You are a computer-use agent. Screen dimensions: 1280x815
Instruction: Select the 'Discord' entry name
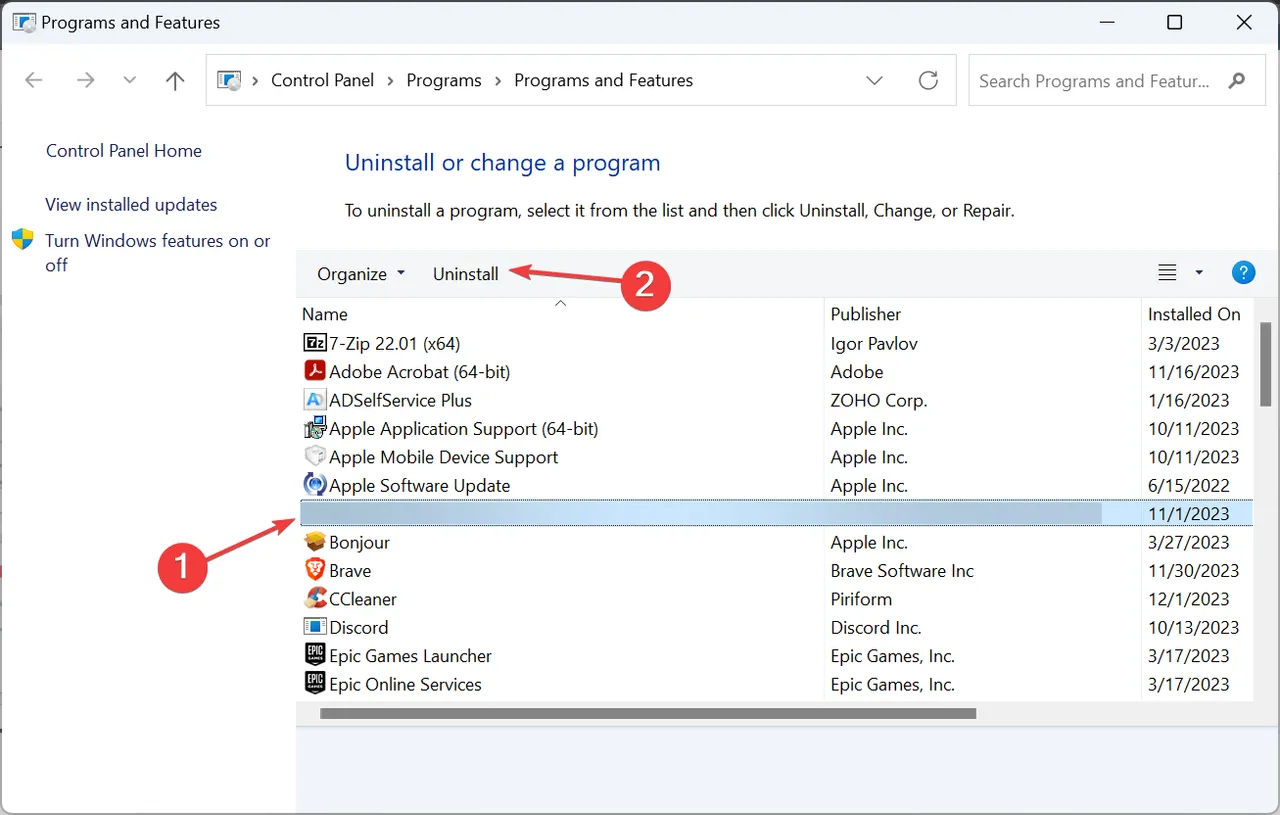[359, 628]
